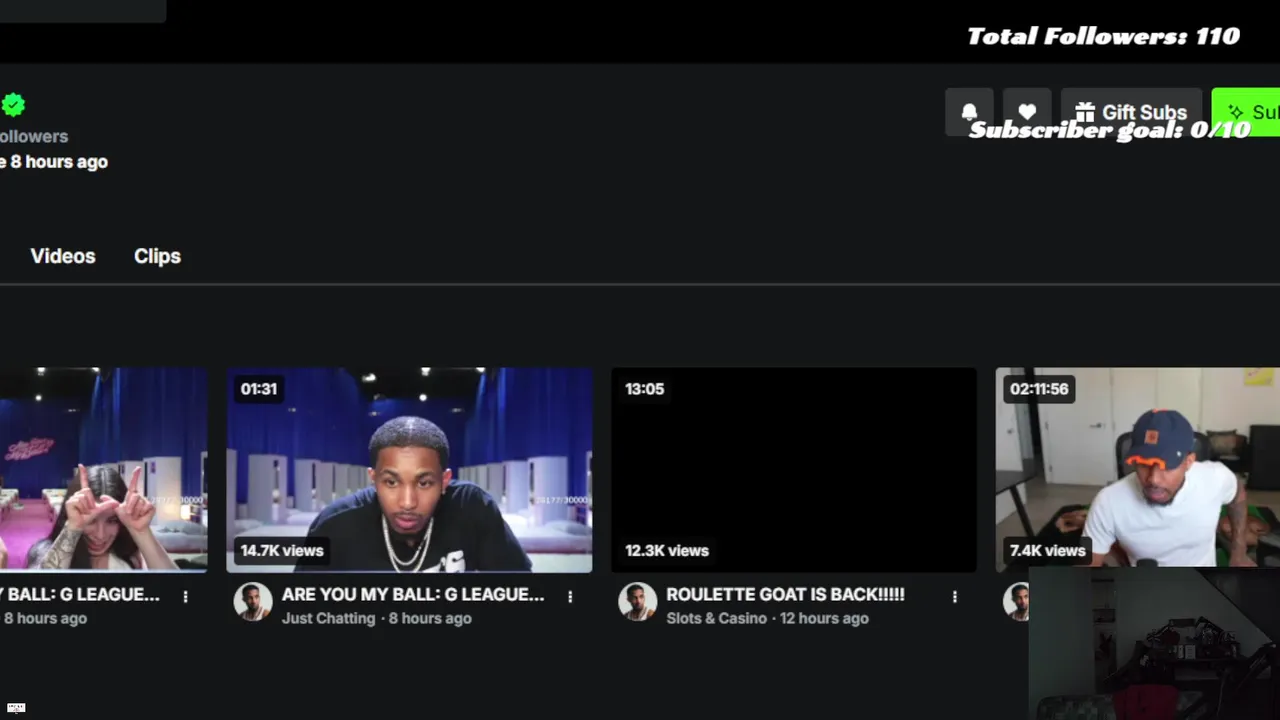The height and width of the screenshot is (720, 1280).
Task: Click the green Subscribe button
Action: coord(1246,112)
